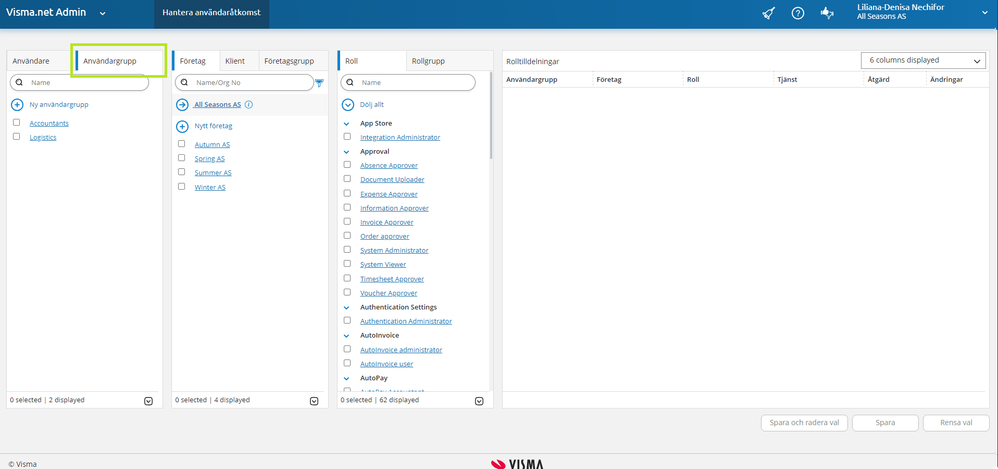The image size is (998, 469).
Task: Click Spara och radera val button
Action: pos(804,423)
